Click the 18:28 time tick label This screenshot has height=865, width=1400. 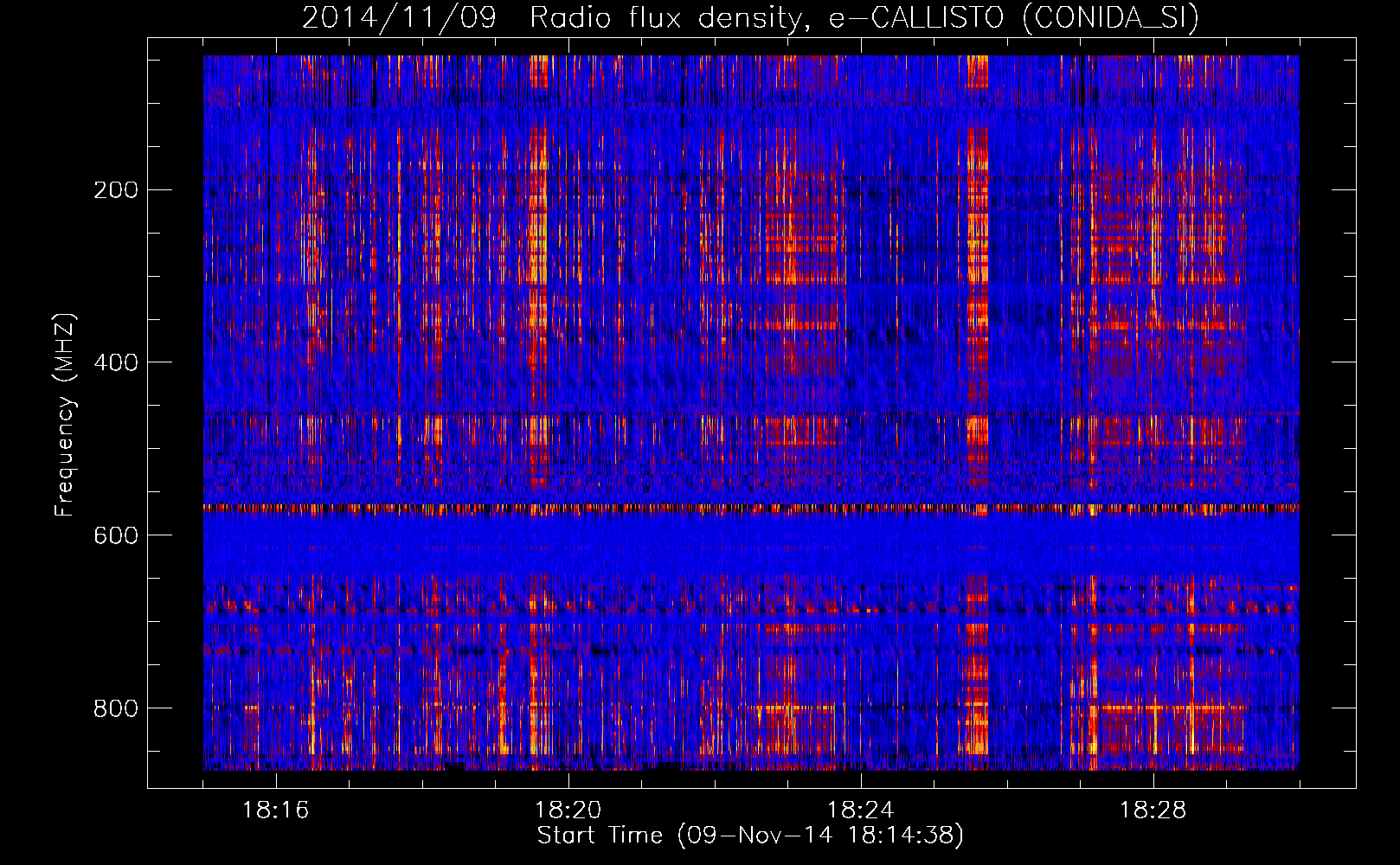point(1153,811)
